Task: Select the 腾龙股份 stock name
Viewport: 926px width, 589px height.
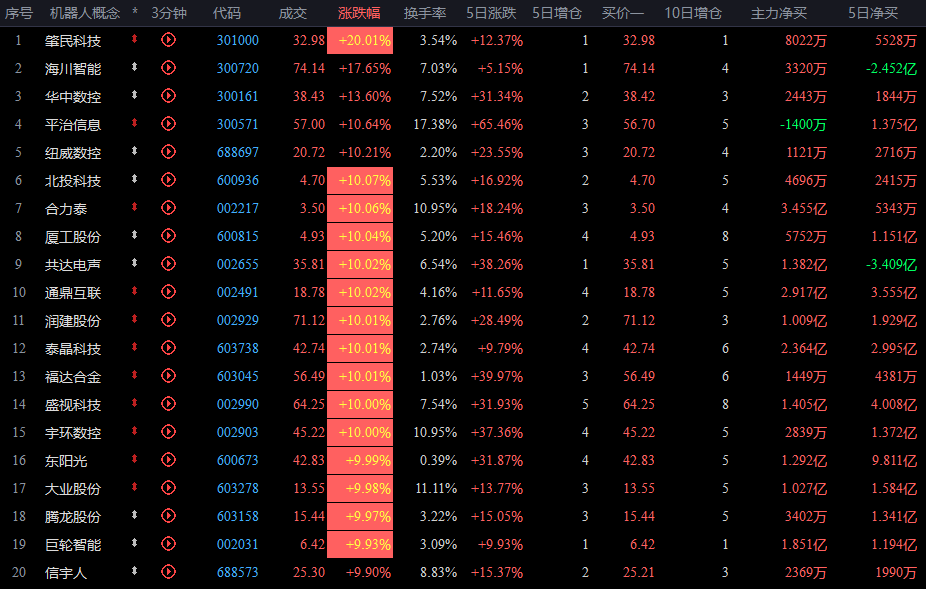Action: (x=73, y=517)
